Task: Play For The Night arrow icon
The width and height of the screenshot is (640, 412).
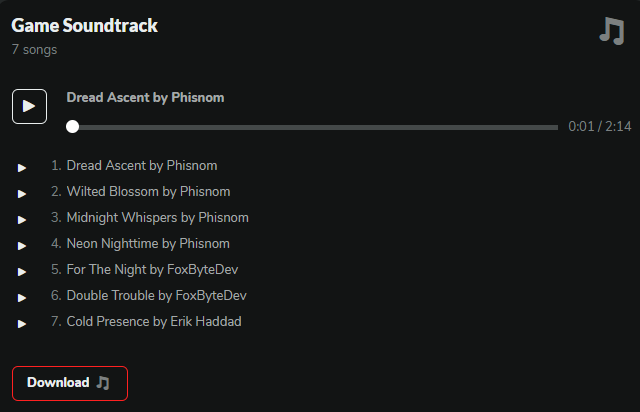Action: pos(22,271)
